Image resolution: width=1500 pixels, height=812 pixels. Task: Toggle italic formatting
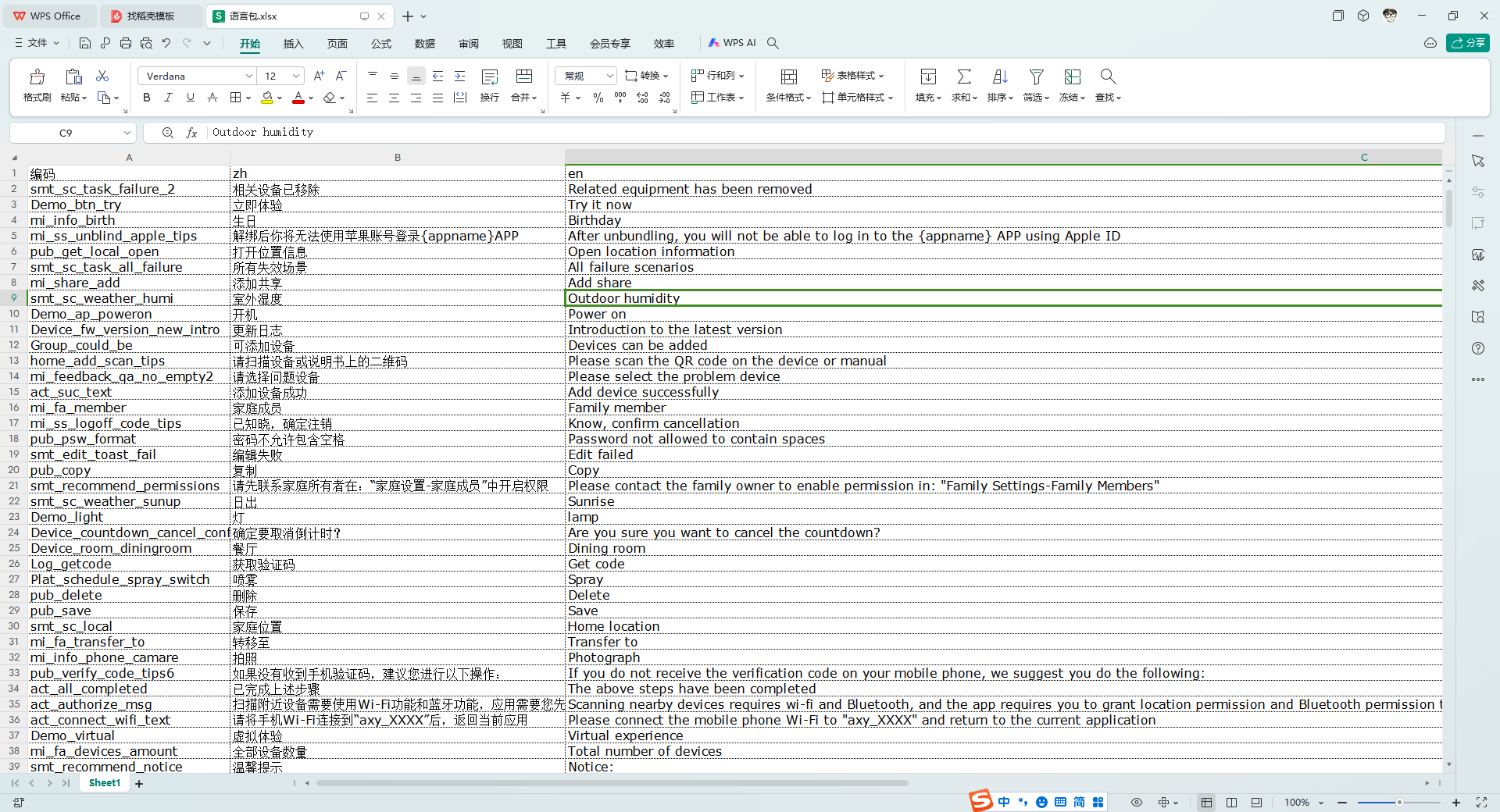coord(168,98)
